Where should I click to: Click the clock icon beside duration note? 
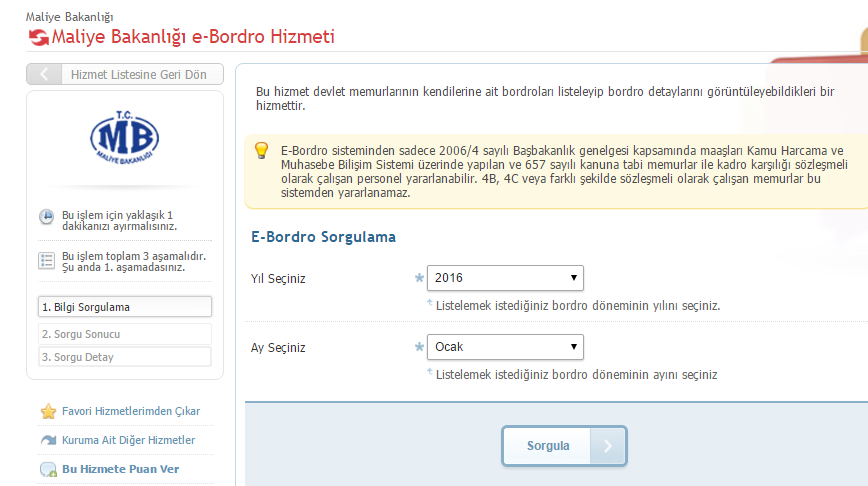(46, 217)
